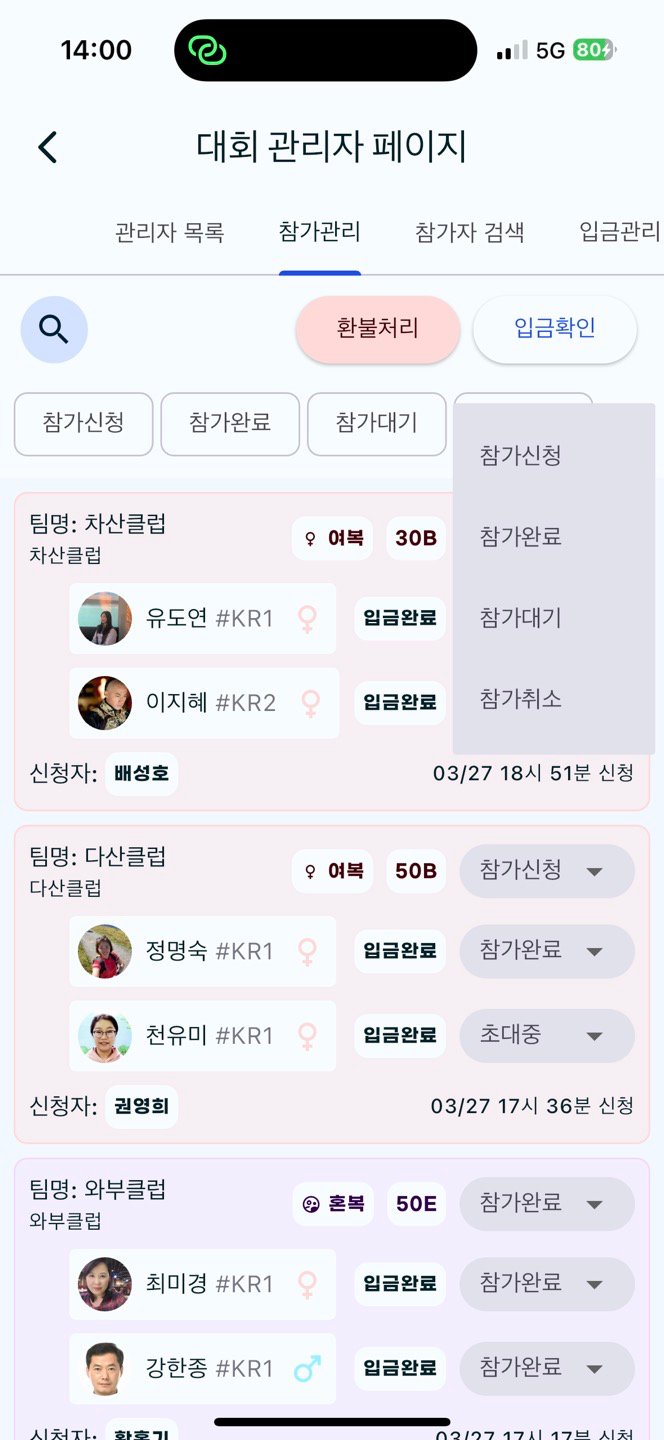The width and height of the screenshot is (664, 1440).
Task: Open 와부클럽 team 참가완료 status dropdown
Action: (547, 1204)
